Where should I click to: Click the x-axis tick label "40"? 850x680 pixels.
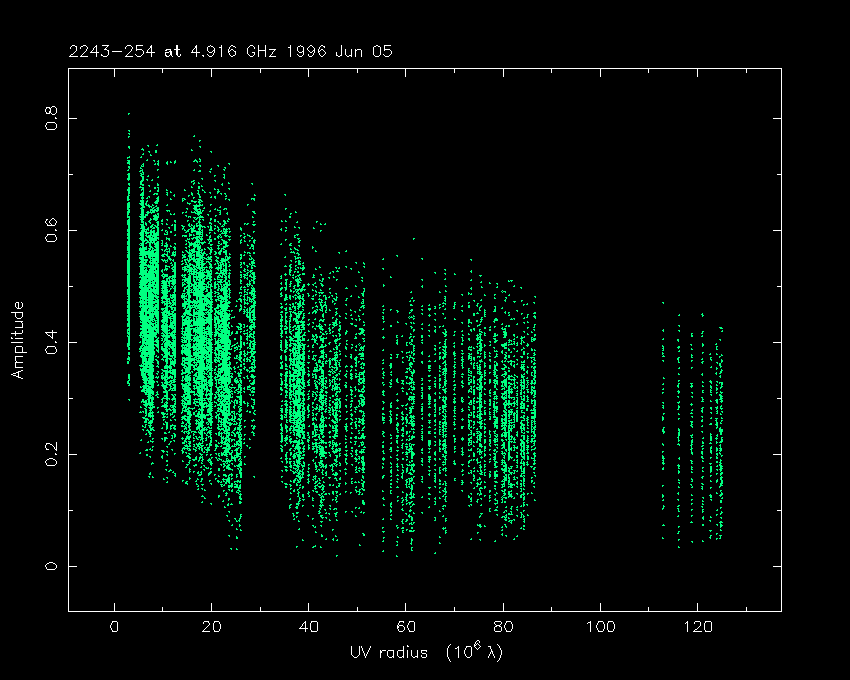point(309,629)
